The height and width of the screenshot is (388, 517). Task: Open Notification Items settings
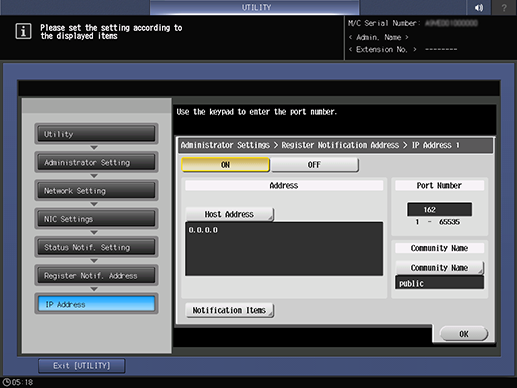click(x=229, y=310)
